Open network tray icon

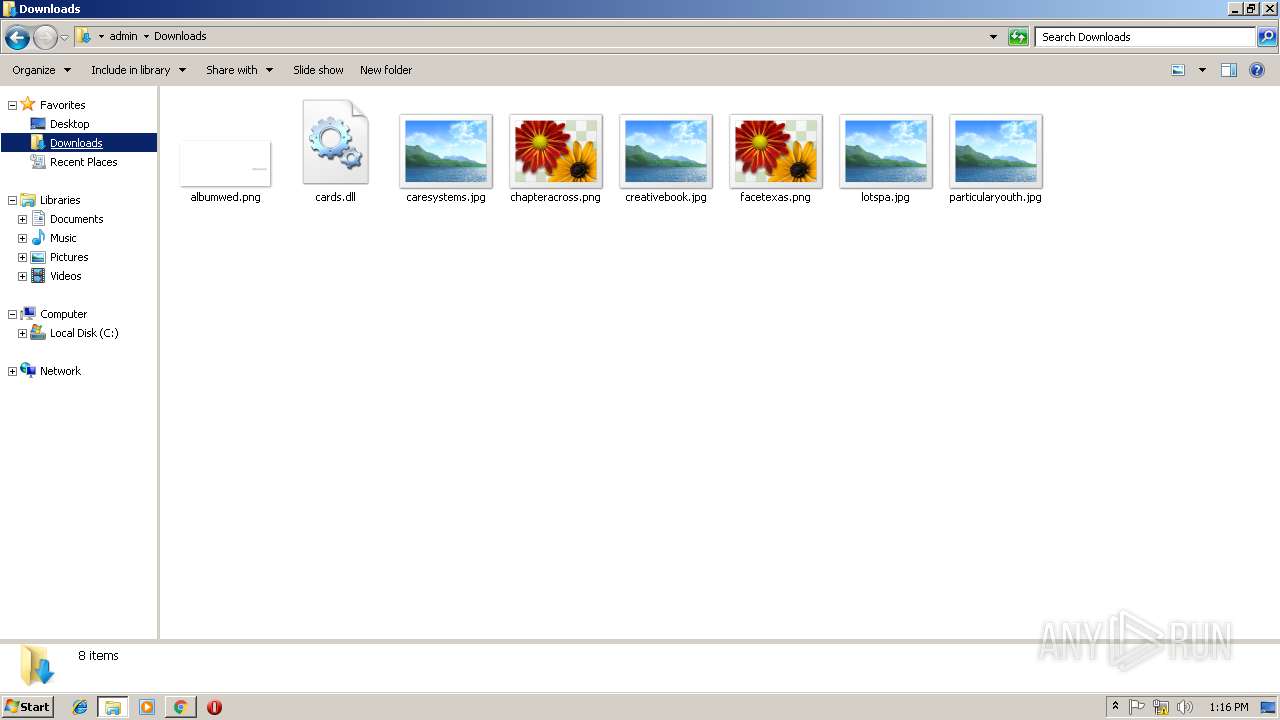coord(1161,707)
